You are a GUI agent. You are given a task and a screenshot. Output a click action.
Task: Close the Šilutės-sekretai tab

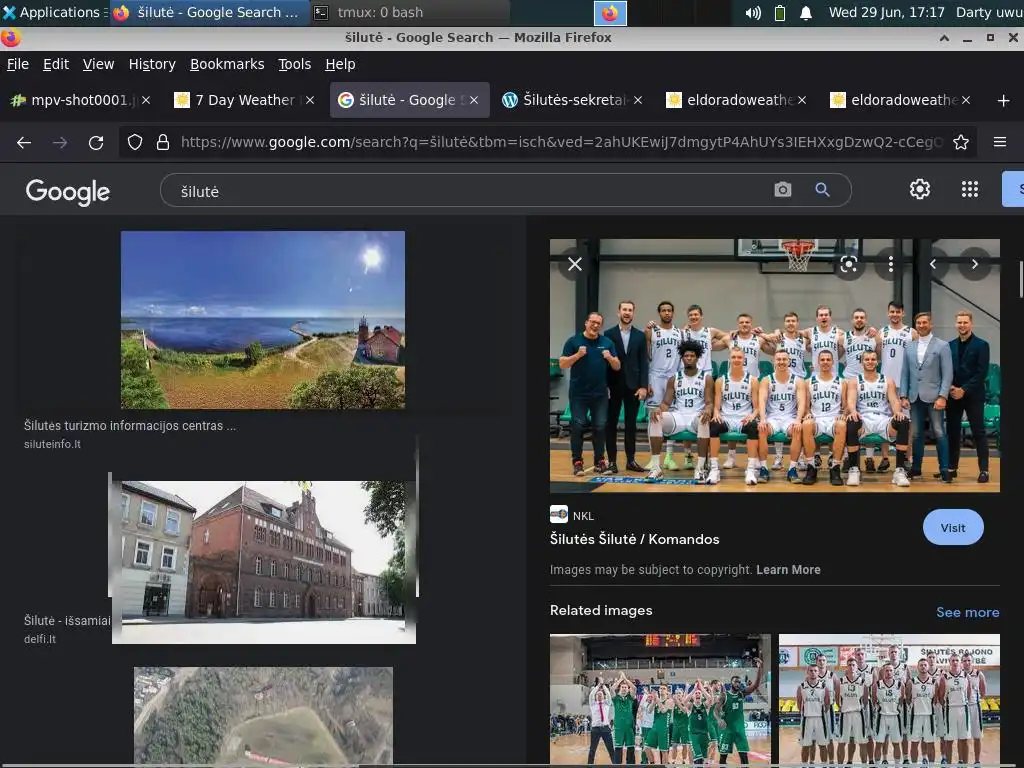pos(638,100)
